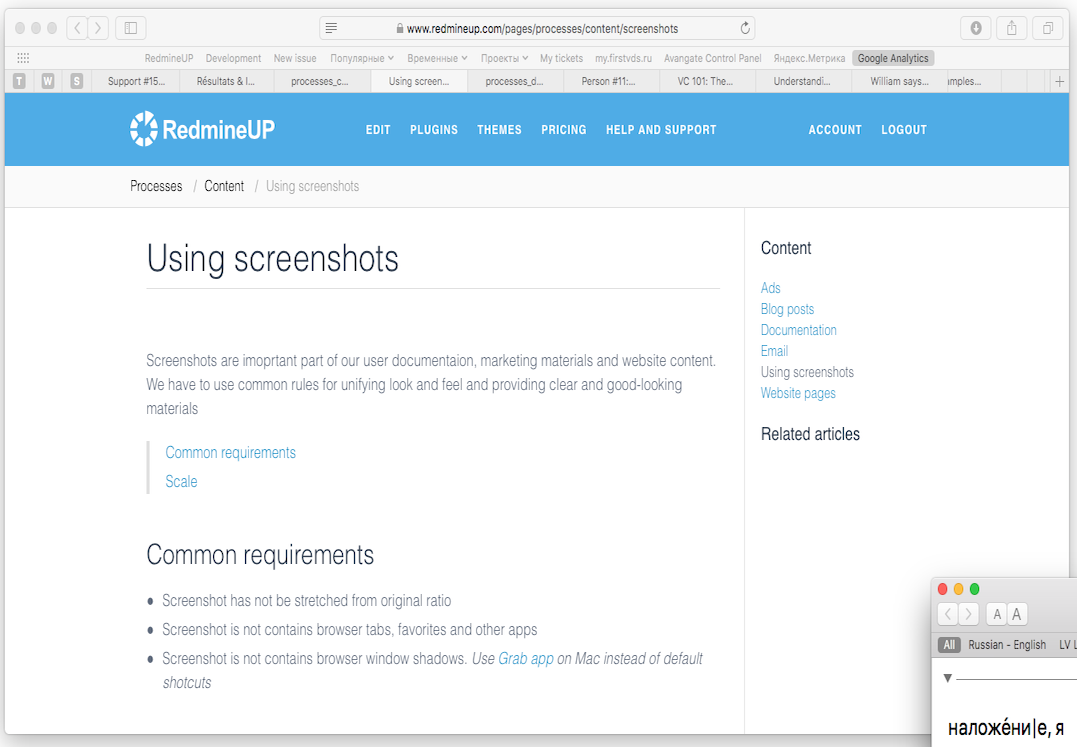This screenshot has width=1077, height=747.
Task: Go back with Safari's back arrow
Action: [x=77, y=28]
